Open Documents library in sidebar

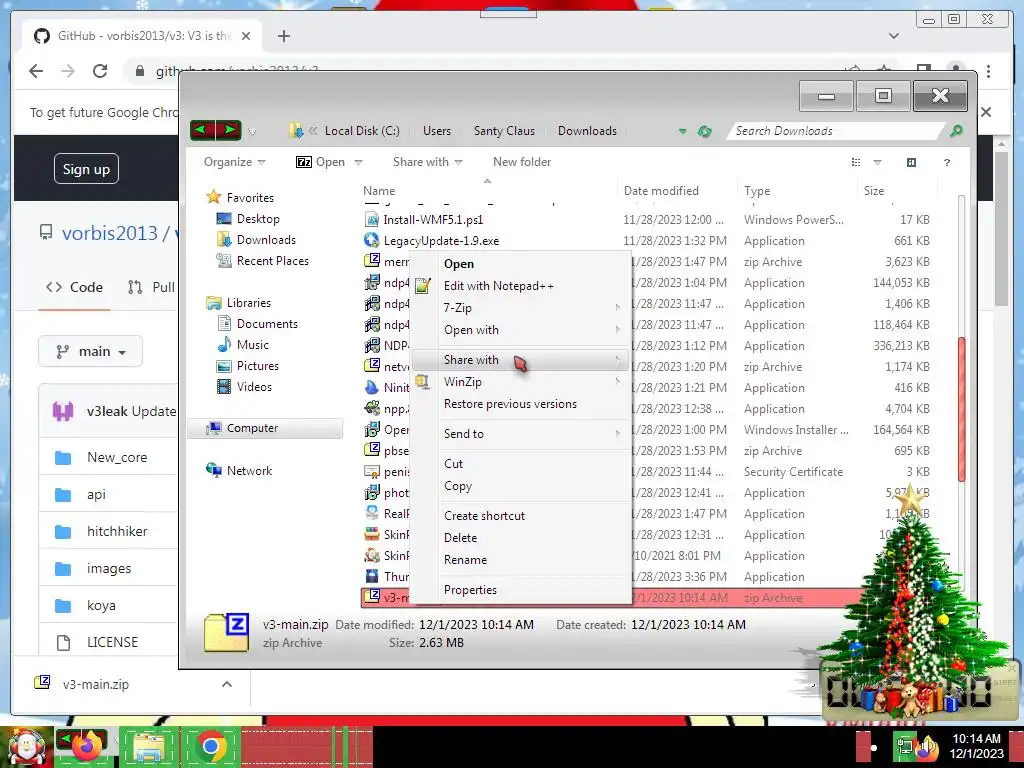(267, 324)
